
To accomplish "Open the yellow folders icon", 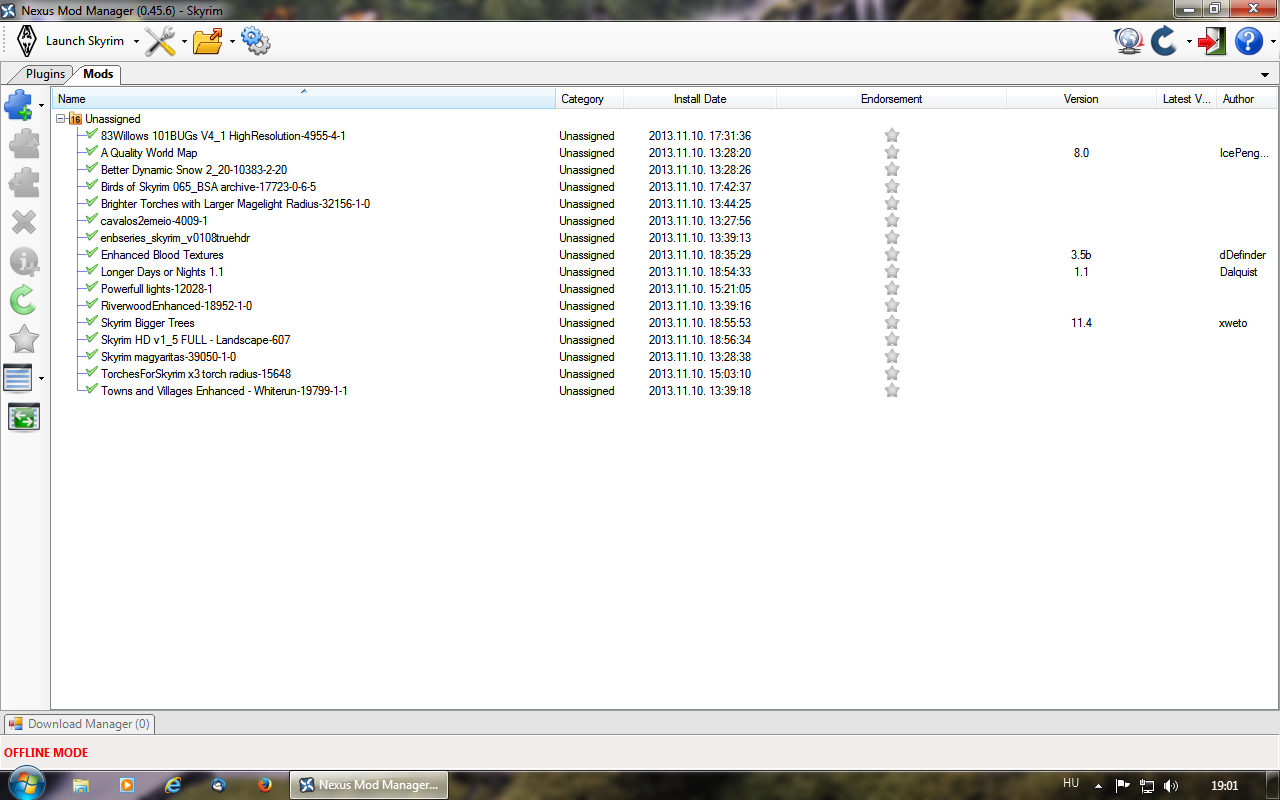I will (x=208, y=41).
